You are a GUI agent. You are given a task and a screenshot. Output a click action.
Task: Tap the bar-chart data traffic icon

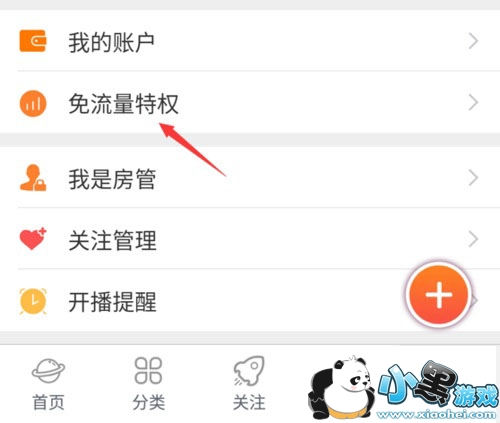(33, 104)
